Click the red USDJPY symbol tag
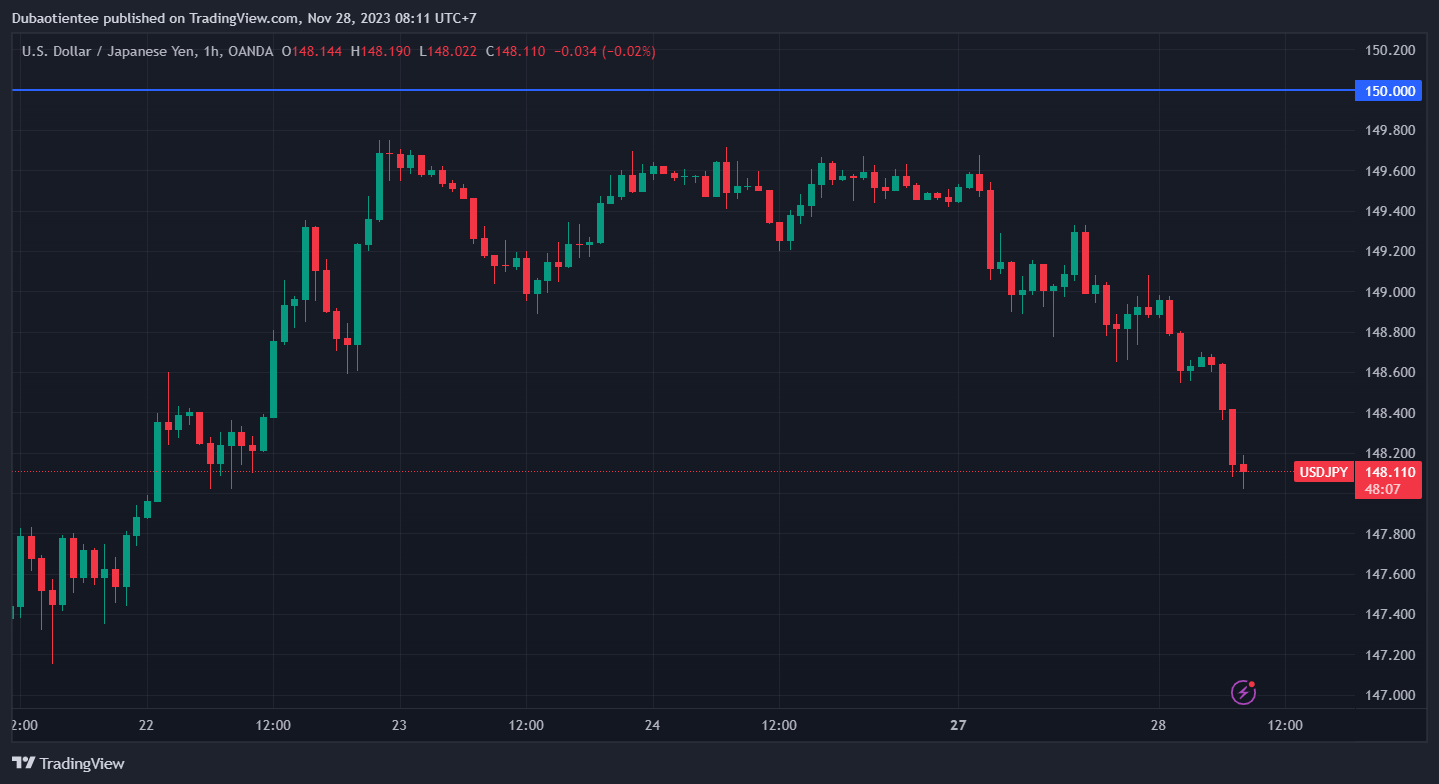The width and height of the screenshot is (1439, 784). (1323, 472)
